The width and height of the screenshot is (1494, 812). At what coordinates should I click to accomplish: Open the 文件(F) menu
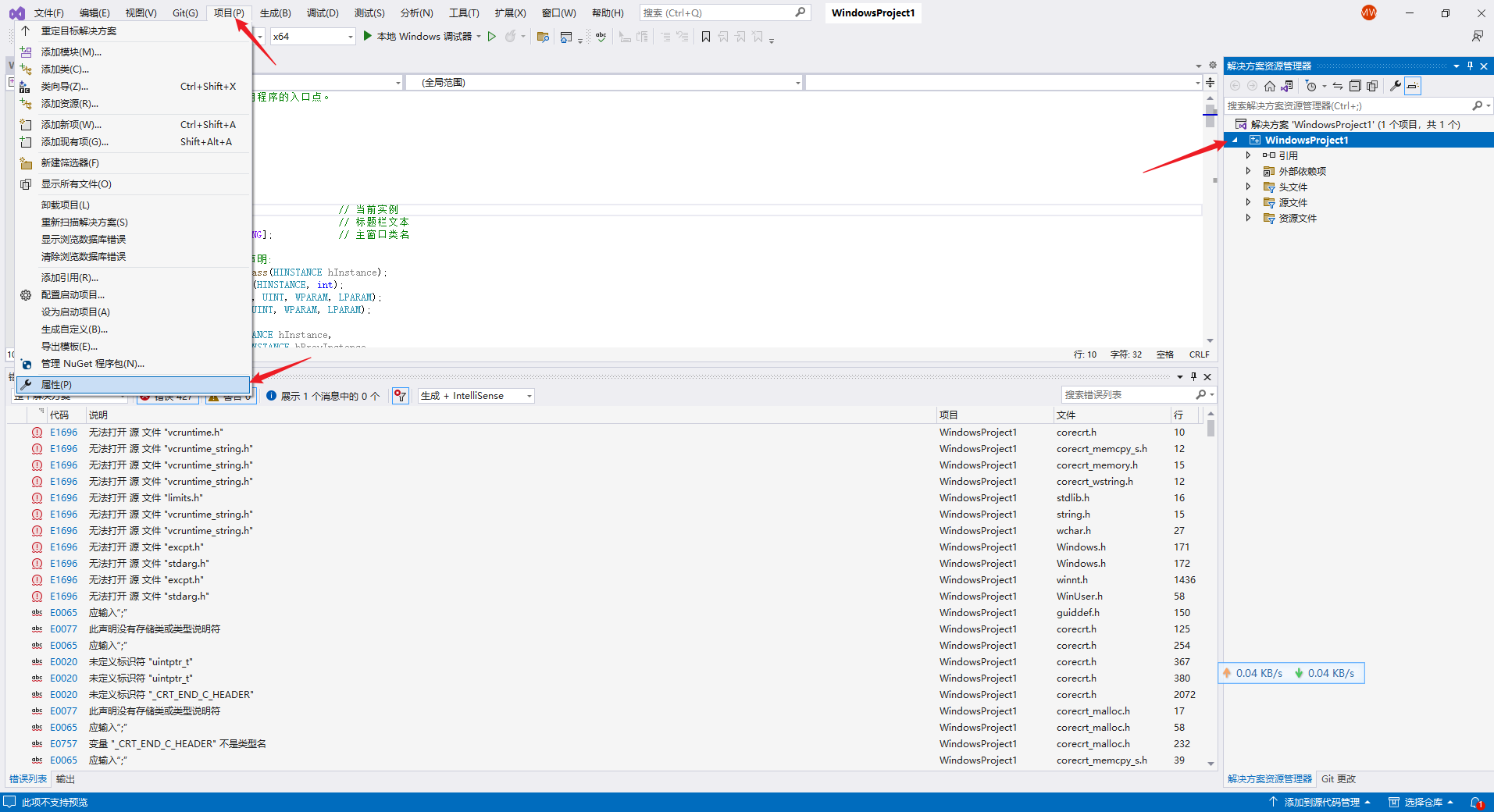pos(49,13)
